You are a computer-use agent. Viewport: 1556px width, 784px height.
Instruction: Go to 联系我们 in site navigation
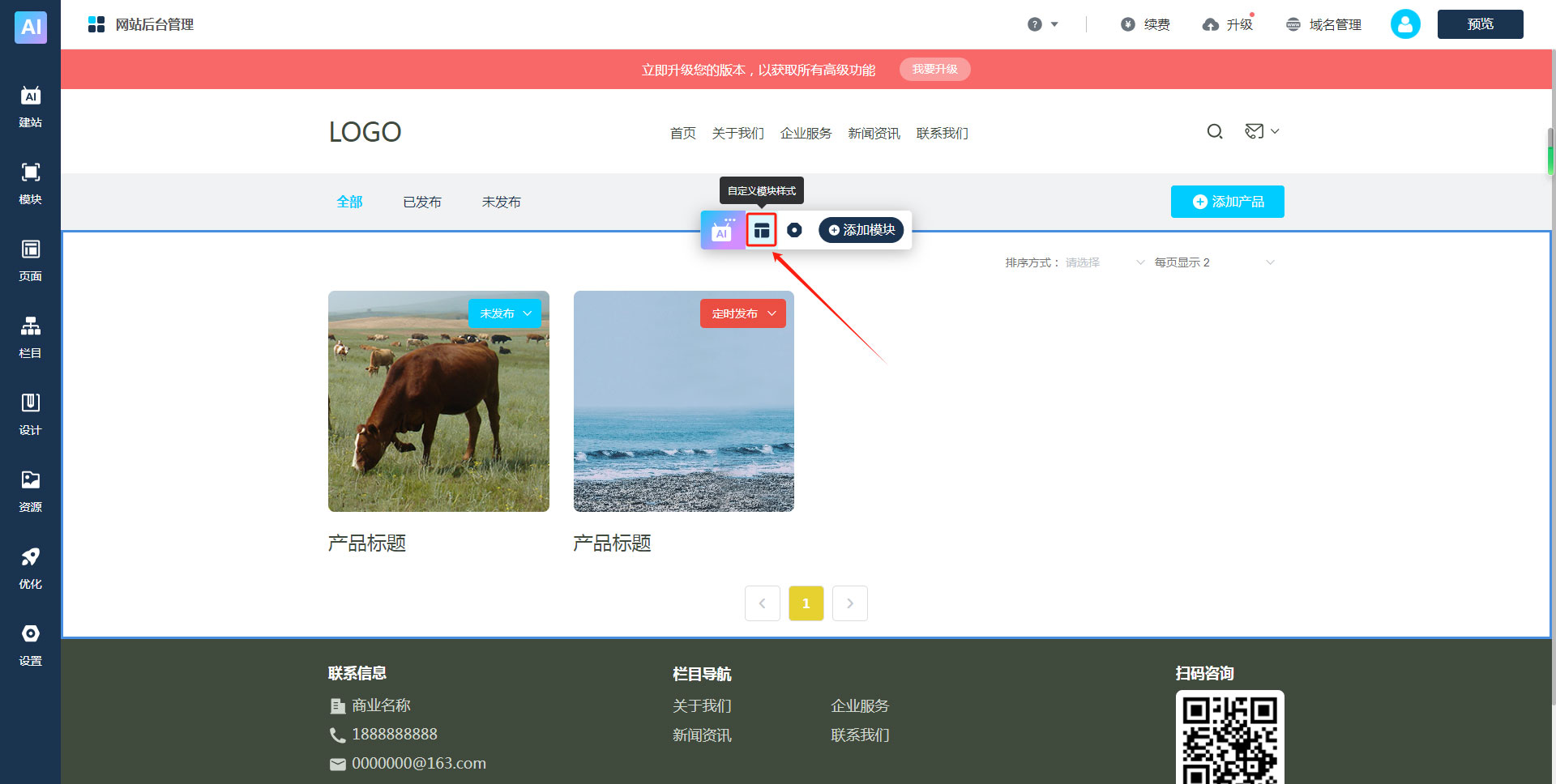point(942,133)
